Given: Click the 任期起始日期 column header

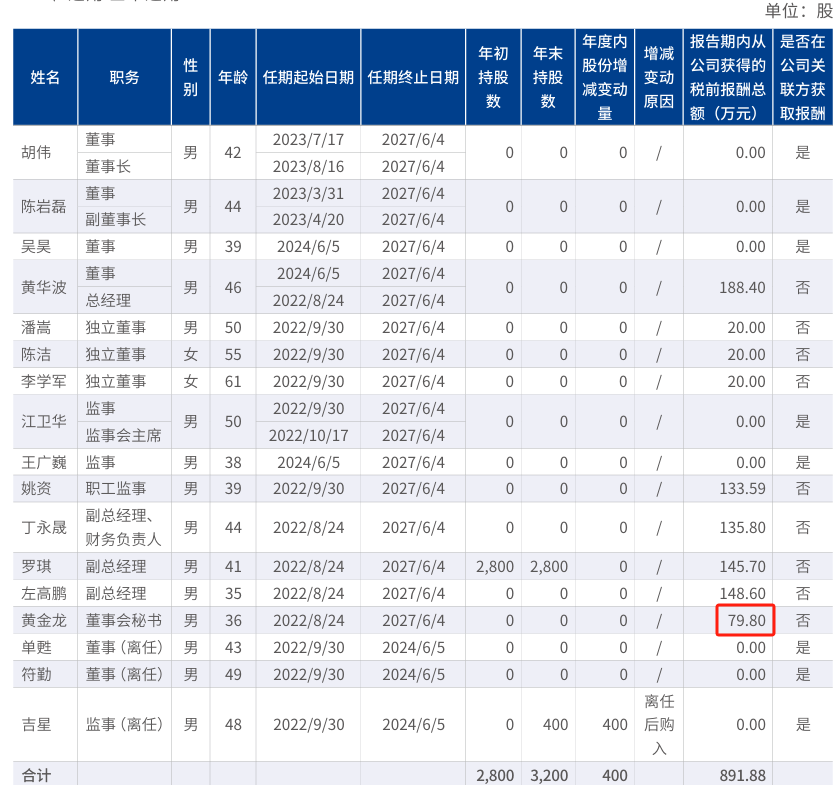Looking at the screenshot, I should [308, 77].
